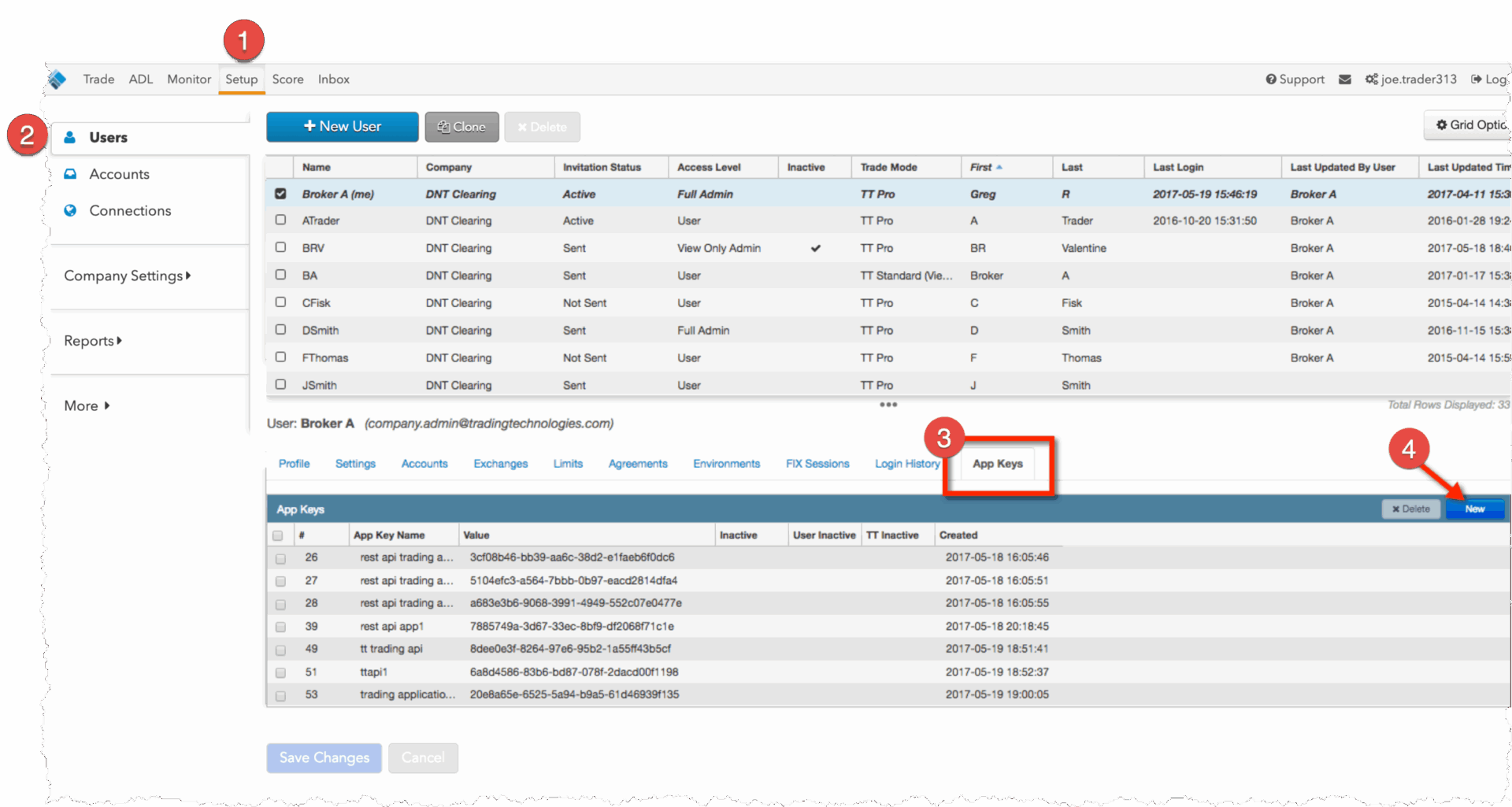The image size is (1512, 807).
Task: Switch to the Profile tab
Action: [x=295, y=464]
